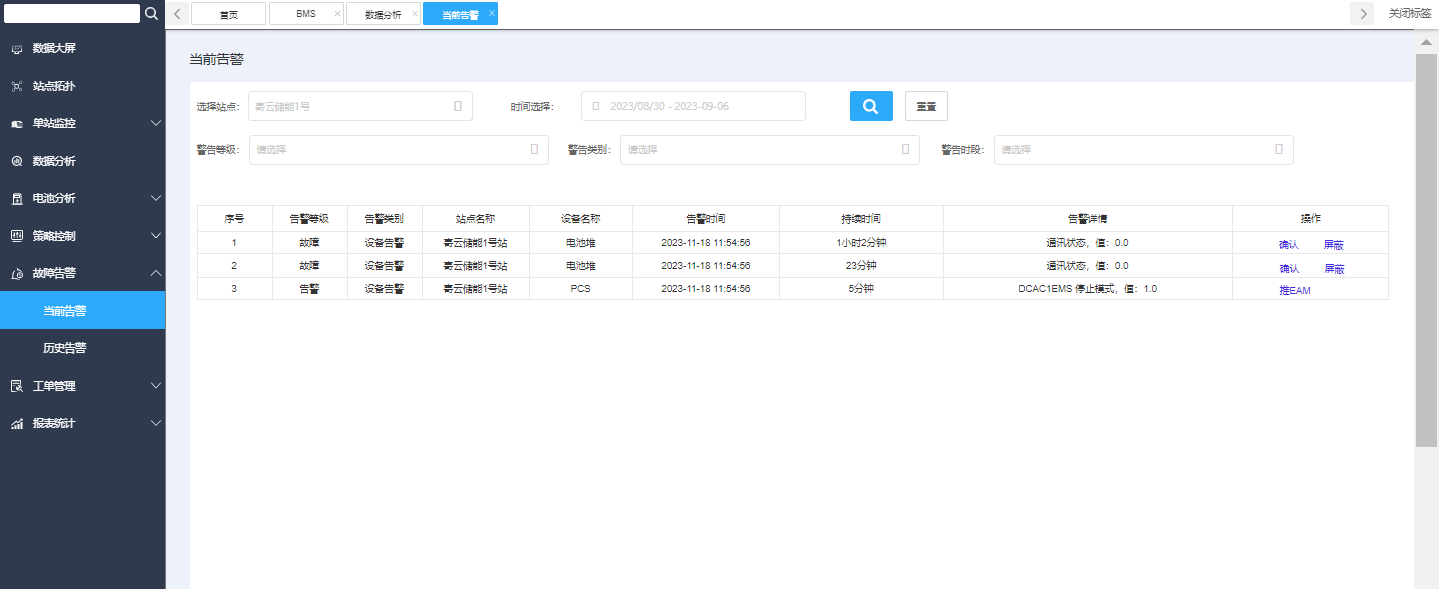Click 确认 for alarm row 1
The width and height of the screenshot is (1441, 589).
pyautogui.click(x=1289, y=244)
